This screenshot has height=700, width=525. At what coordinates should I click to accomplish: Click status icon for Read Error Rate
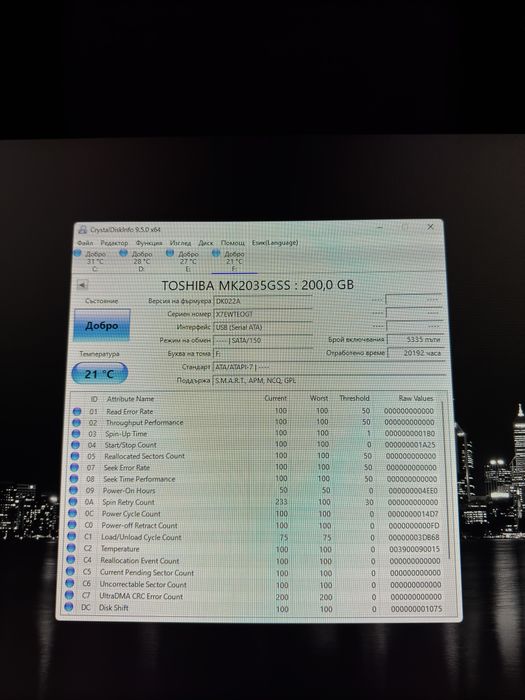click(77, 411)
